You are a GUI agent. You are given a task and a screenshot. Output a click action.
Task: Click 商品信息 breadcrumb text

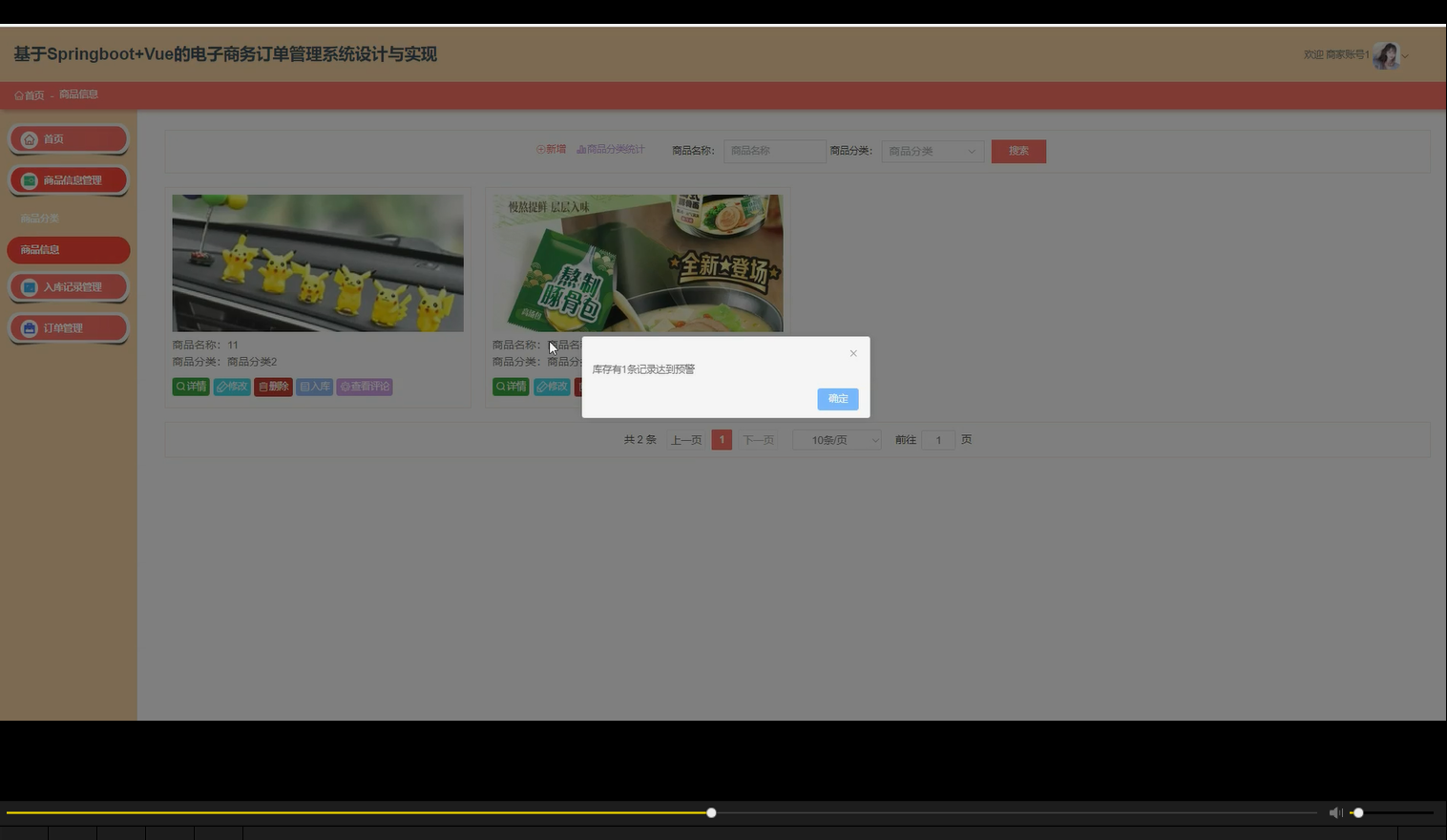(78, 94)
